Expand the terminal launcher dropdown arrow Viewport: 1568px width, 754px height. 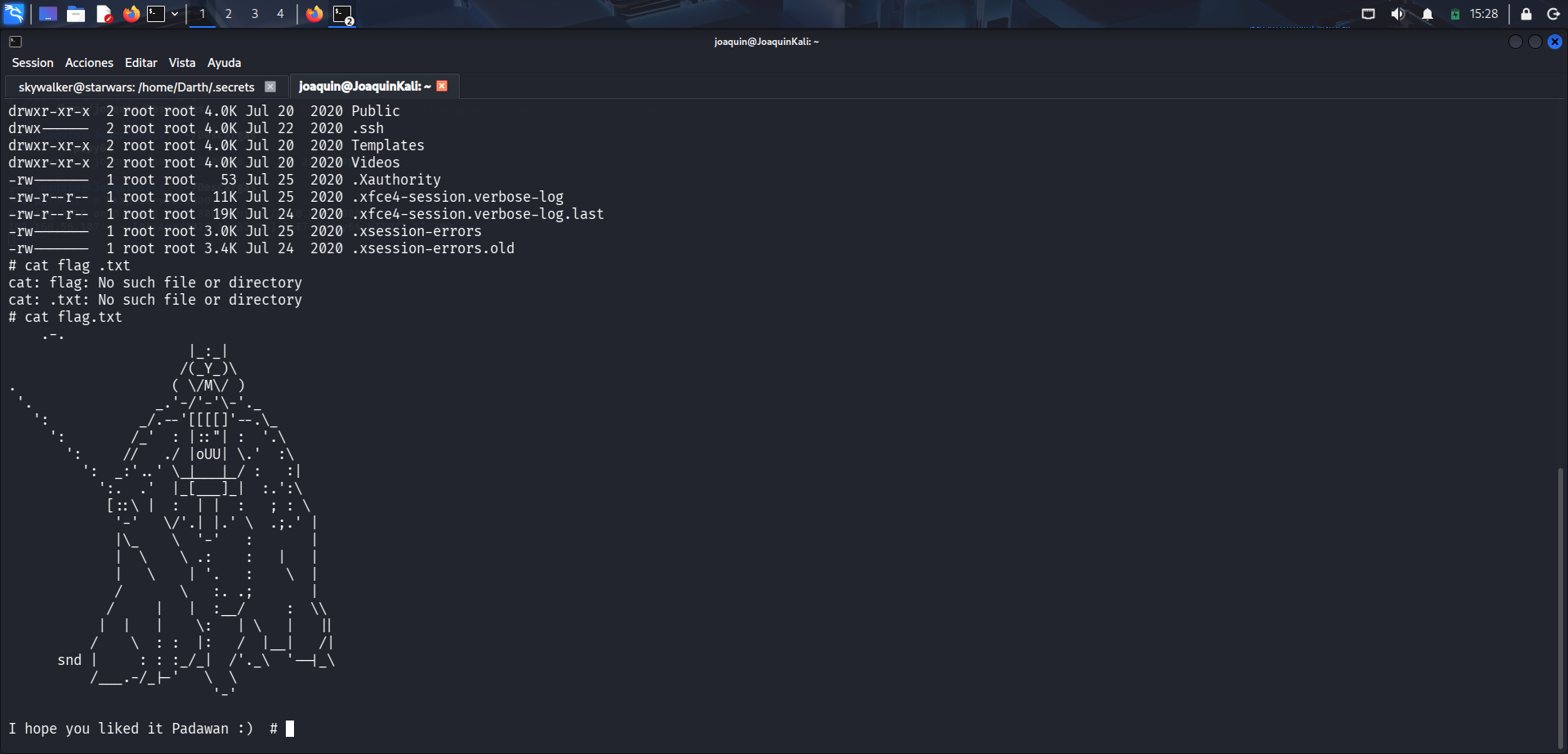[175, 14]
